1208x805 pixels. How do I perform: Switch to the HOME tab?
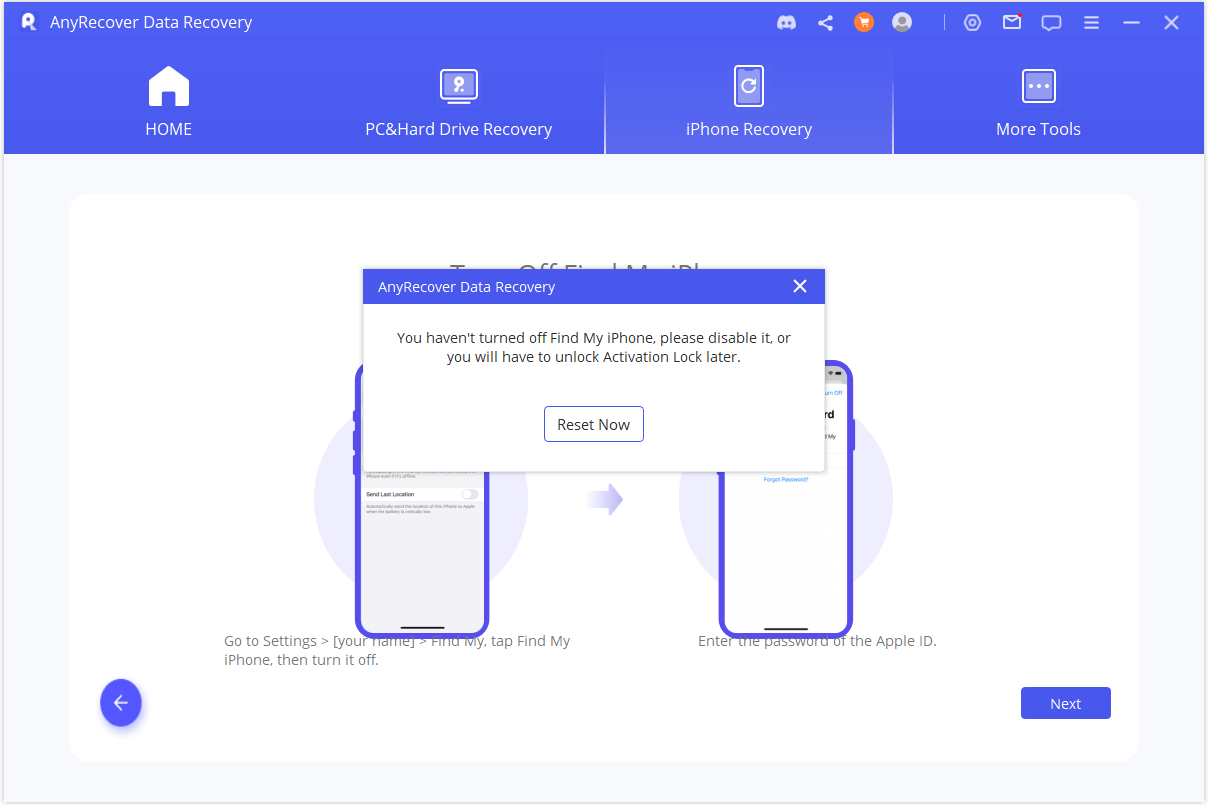[x=169, y=102]
